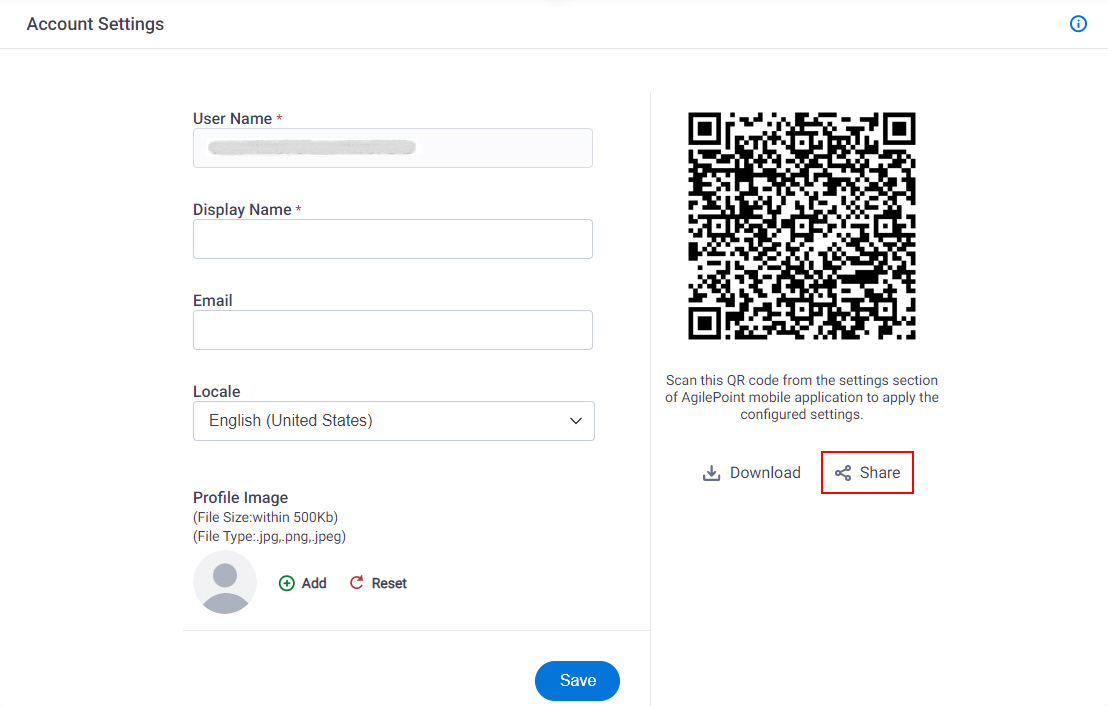Open the info icon in Account Settings header
This screenshot has width=1108, height=706.
tap(1078, 24)
